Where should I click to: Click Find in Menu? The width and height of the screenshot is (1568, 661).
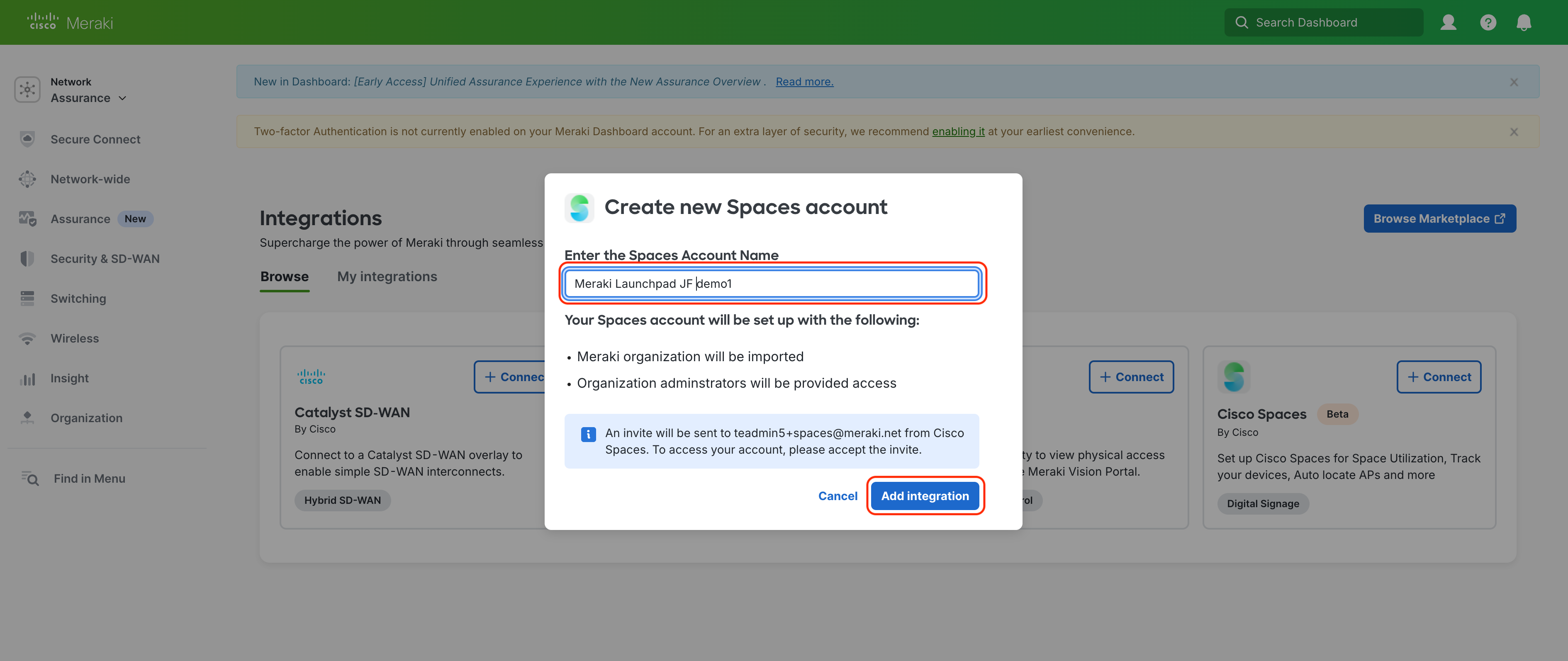(90, 479)
